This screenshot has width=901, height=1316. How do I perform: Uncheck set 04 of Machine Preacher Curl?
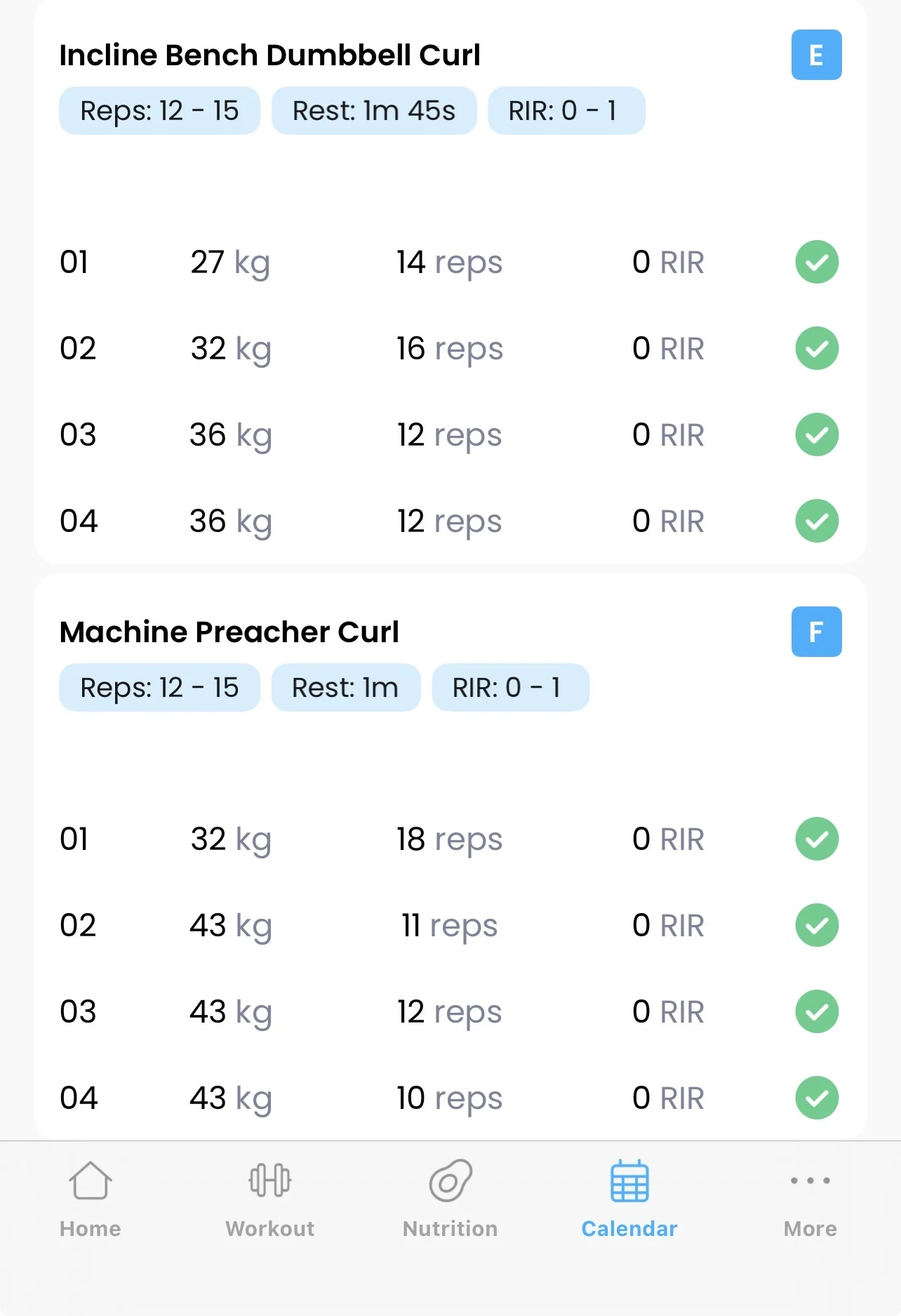coord(816,1098)
